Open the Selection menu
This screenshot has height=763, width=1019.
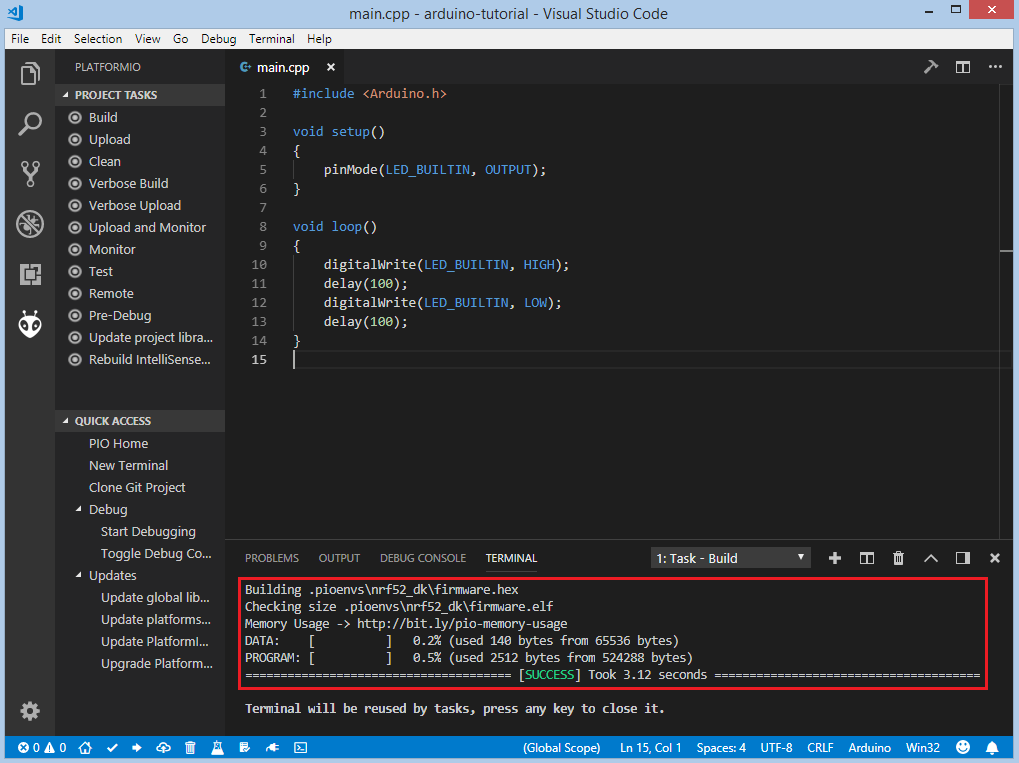coord(97,39)
